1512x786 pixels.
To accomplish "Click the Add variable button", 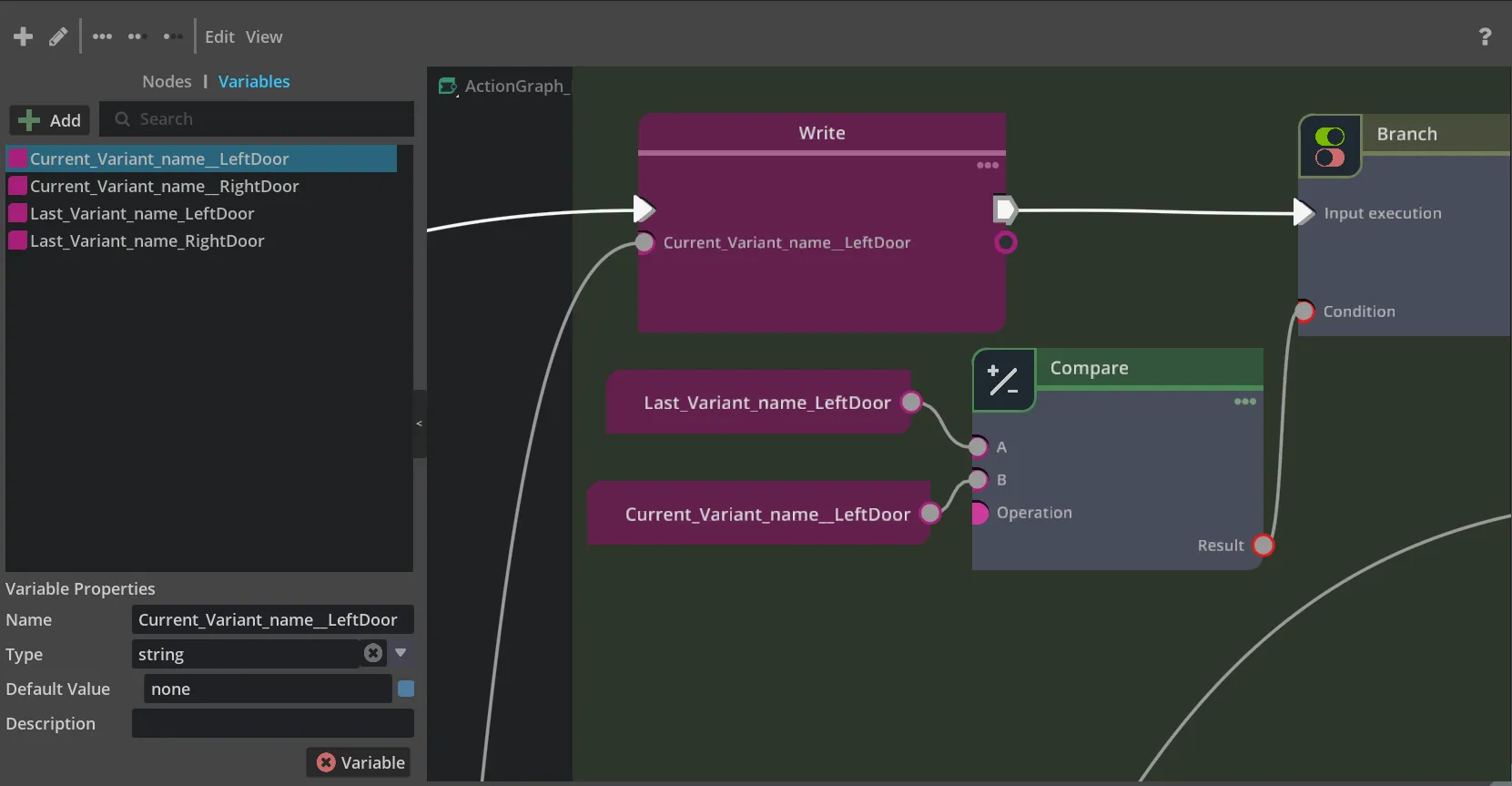I will (x=50, y=120).
